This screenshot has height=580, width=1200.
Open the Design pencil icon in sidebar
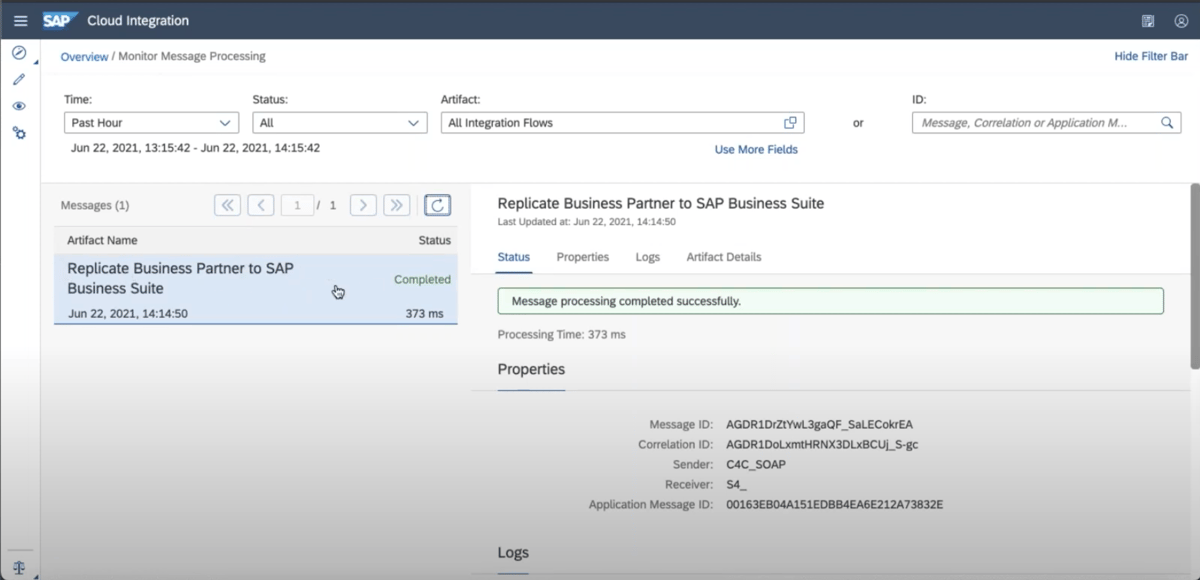pyautogui.click(x=19, y=79)
